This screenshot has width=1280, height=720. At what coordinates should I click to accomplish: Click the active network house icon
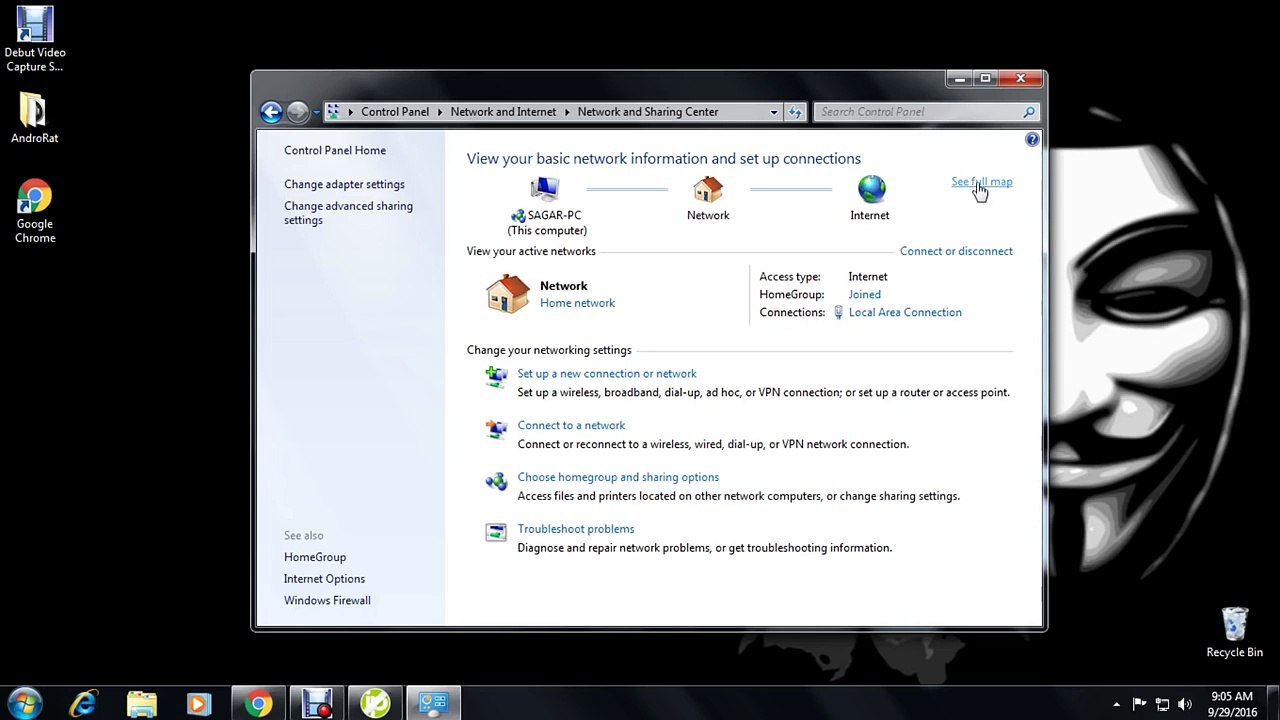coord(508,295)
